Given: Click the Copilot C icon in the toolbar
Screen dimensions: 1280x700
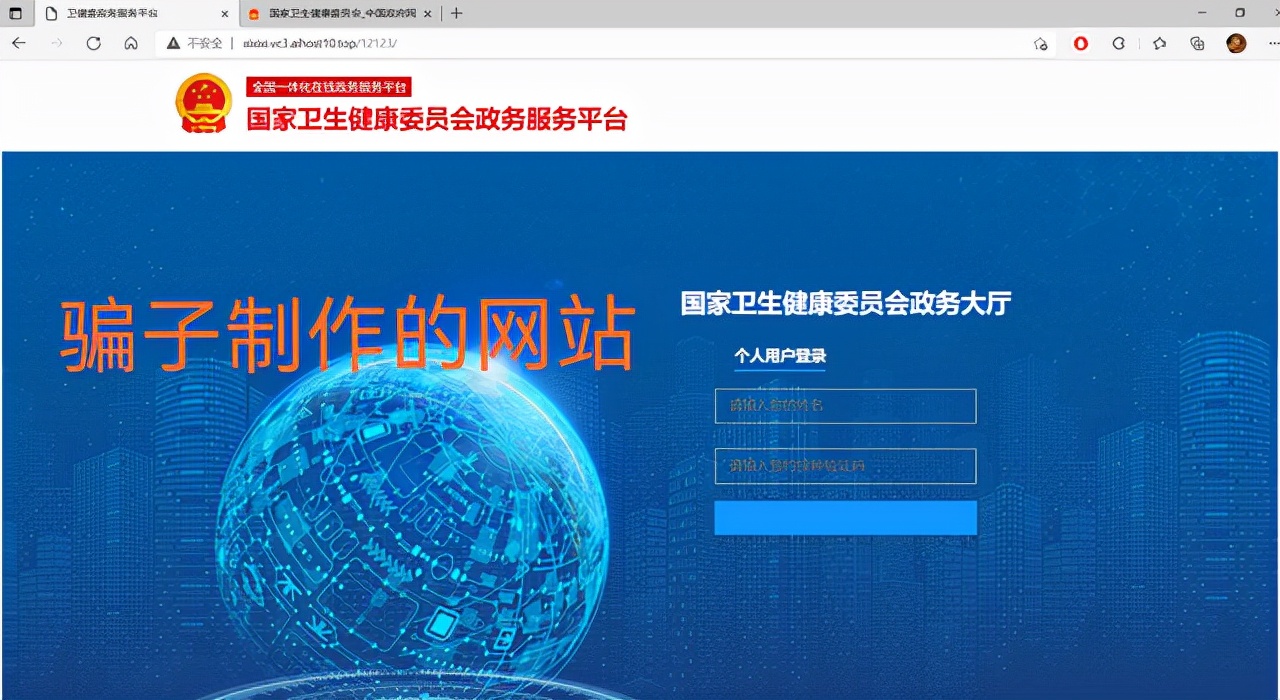Looking at the screenshot, I should pos(1118,44).
